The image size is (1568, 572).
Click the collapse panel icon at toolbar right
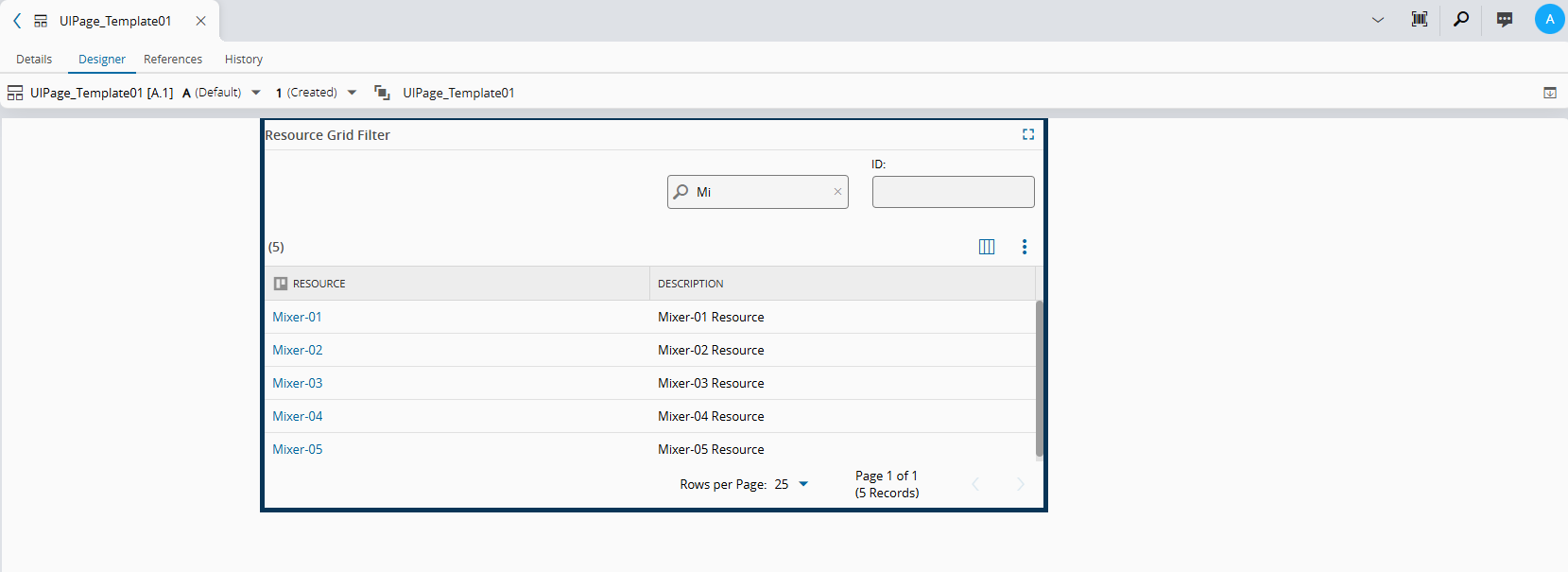tap(1550, 93)
